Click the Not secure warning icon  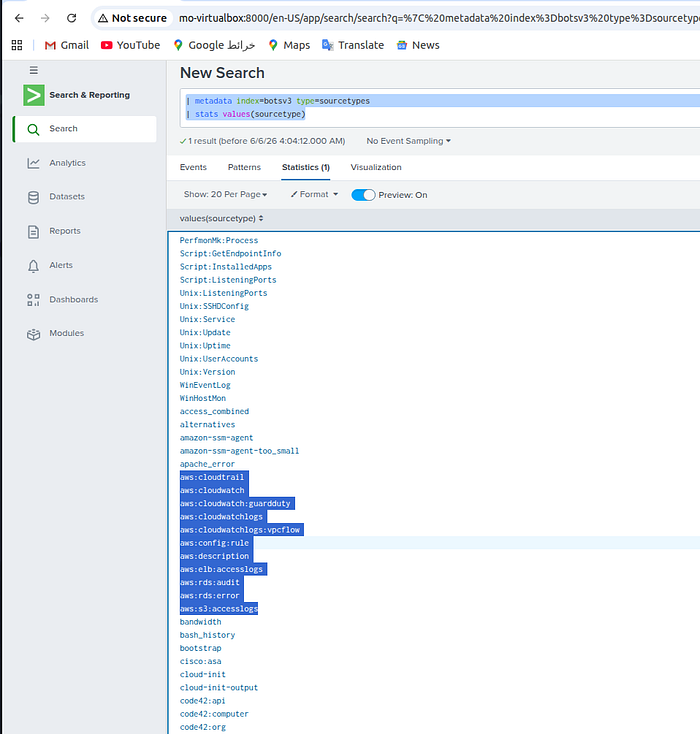pyautogui.click(x=103, y=18)
